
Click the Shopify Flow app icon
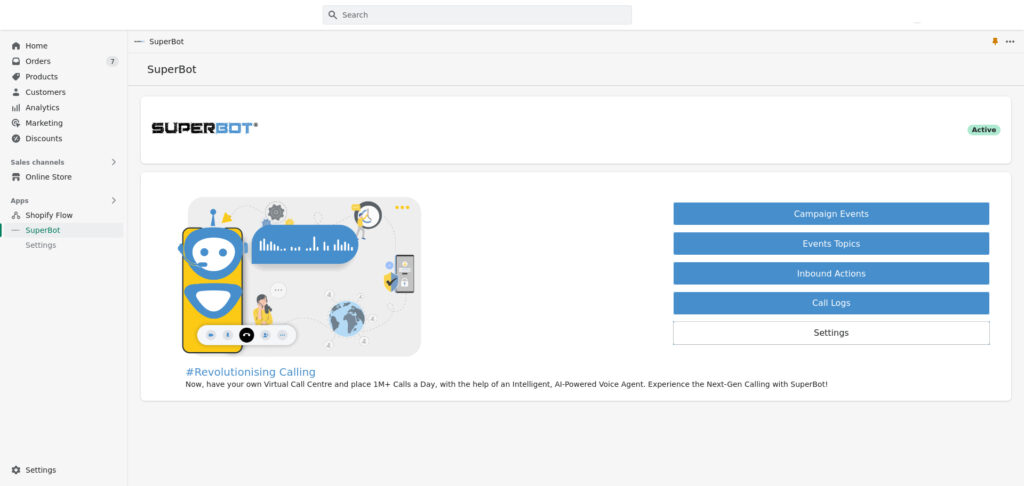click(16, 215)
